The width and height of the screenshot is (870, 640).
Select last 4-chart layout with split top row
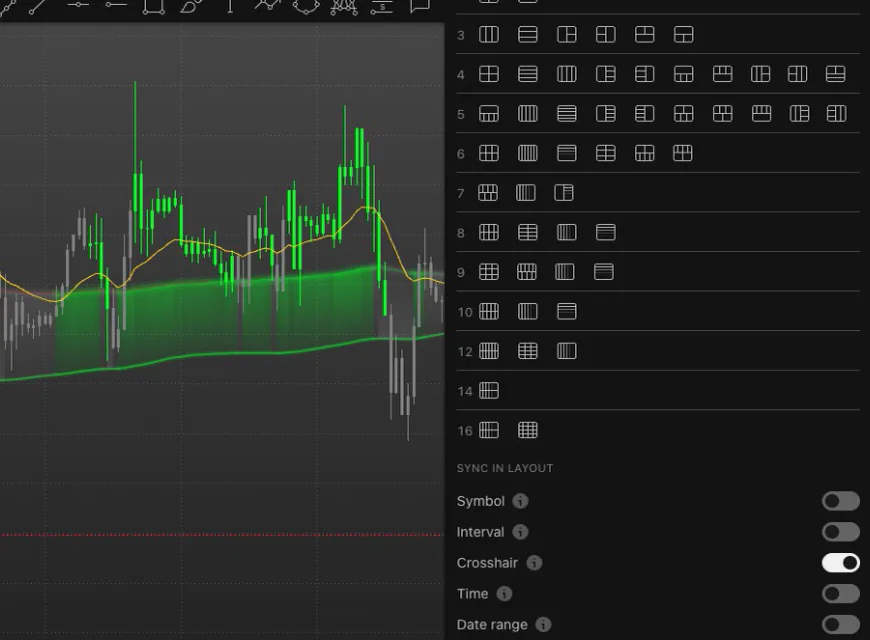pos(835,74)
